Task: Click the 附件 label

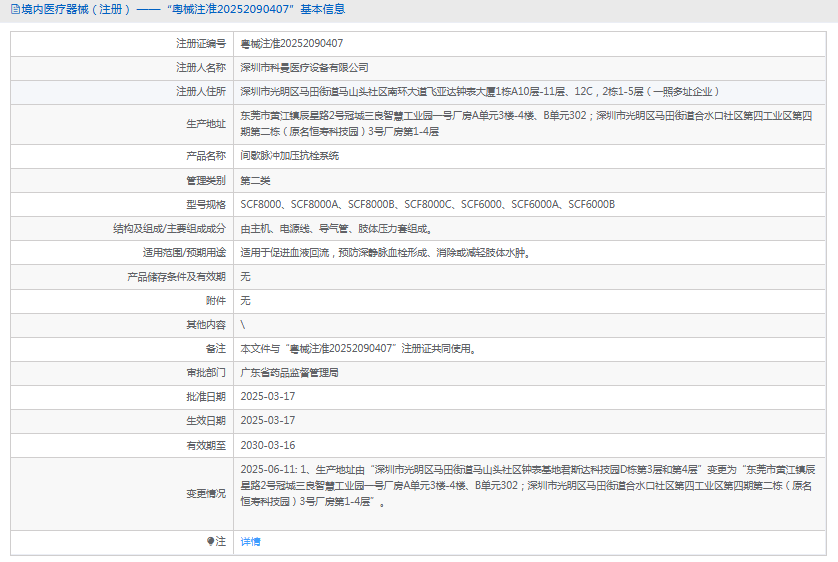Action: point(216,301)
